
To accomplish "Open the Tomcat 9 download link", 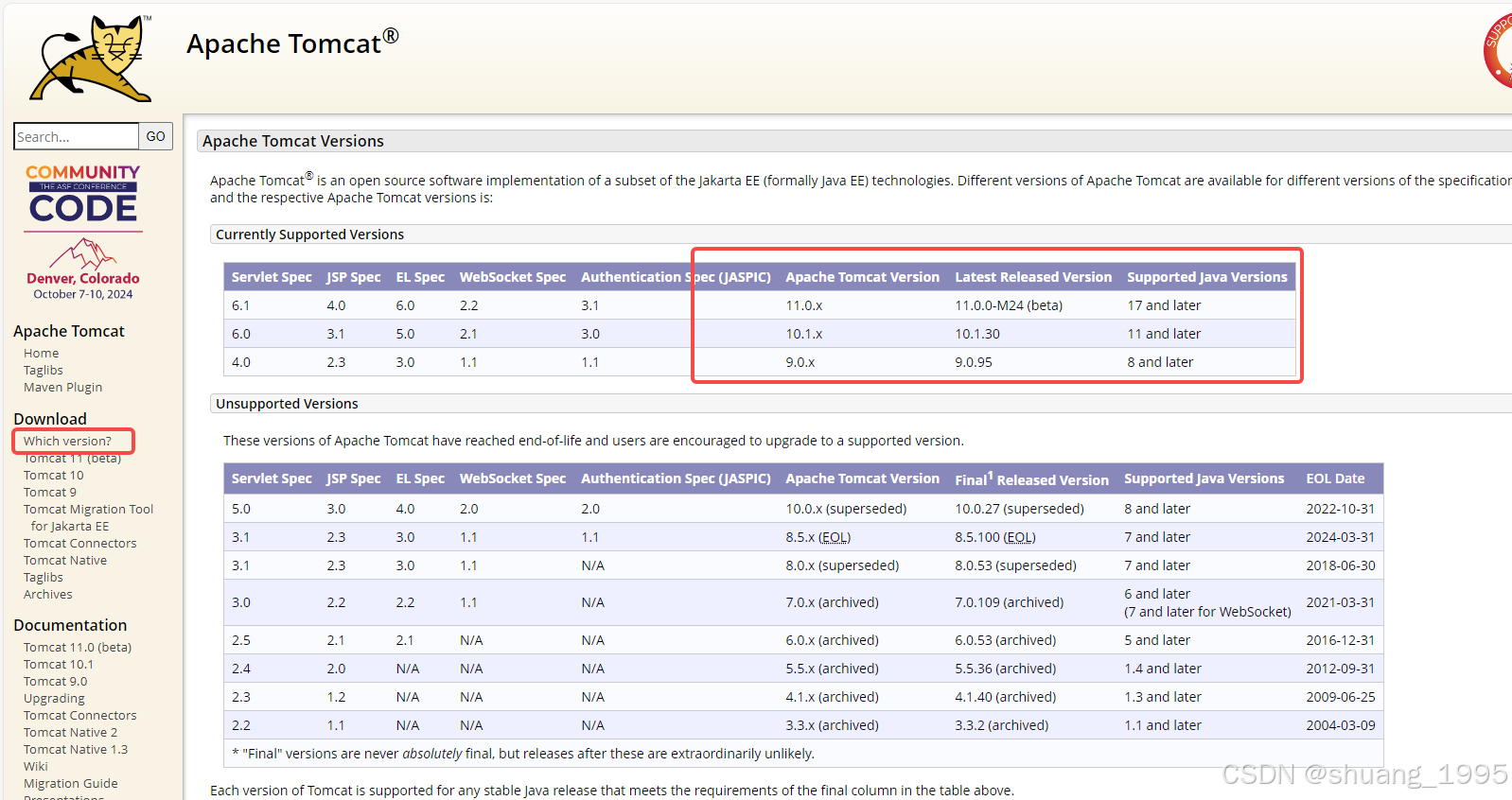I will point(50,492).
